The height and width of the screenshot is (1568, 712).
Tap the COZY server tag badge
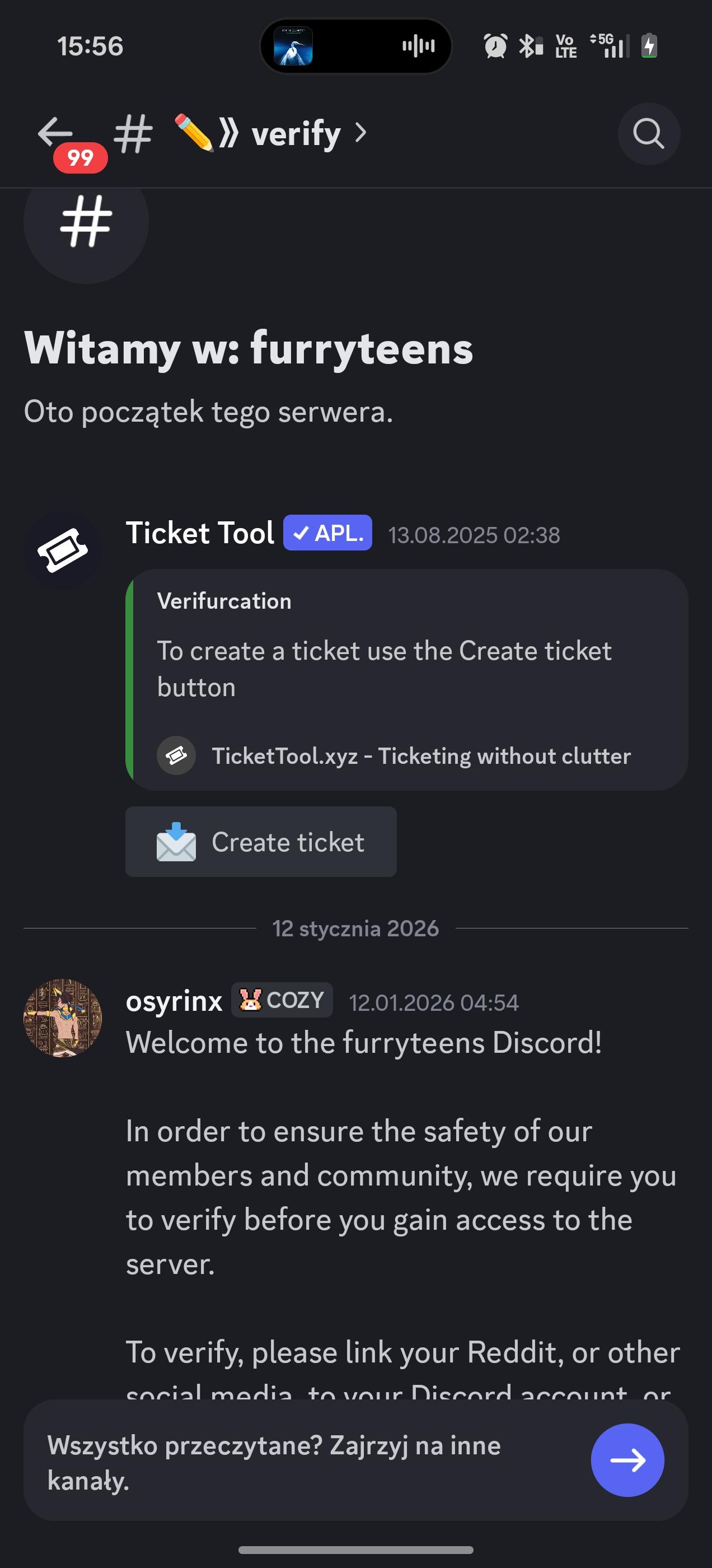click(282, 1000)
